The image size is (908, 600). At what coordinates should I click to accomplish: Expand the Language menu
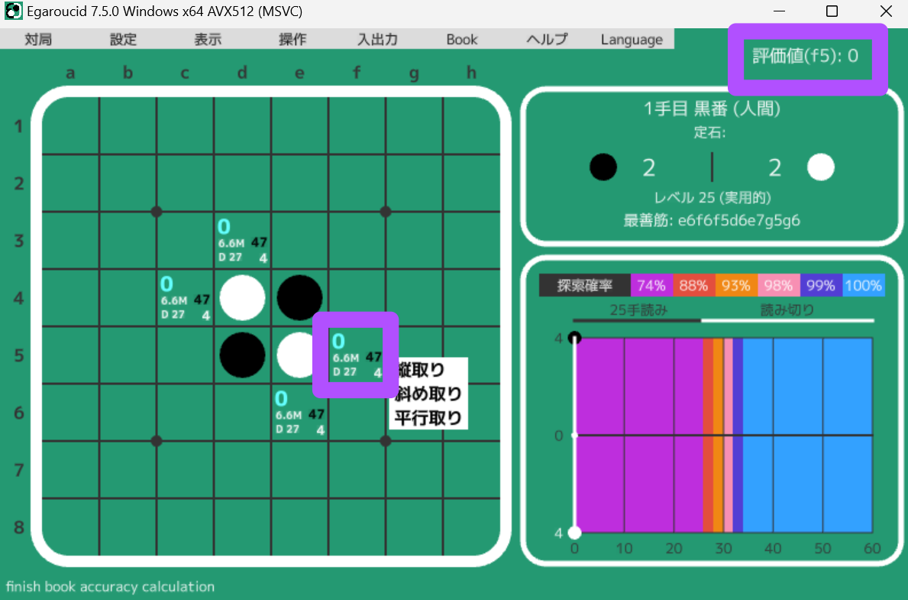click(x=631, y=40)
